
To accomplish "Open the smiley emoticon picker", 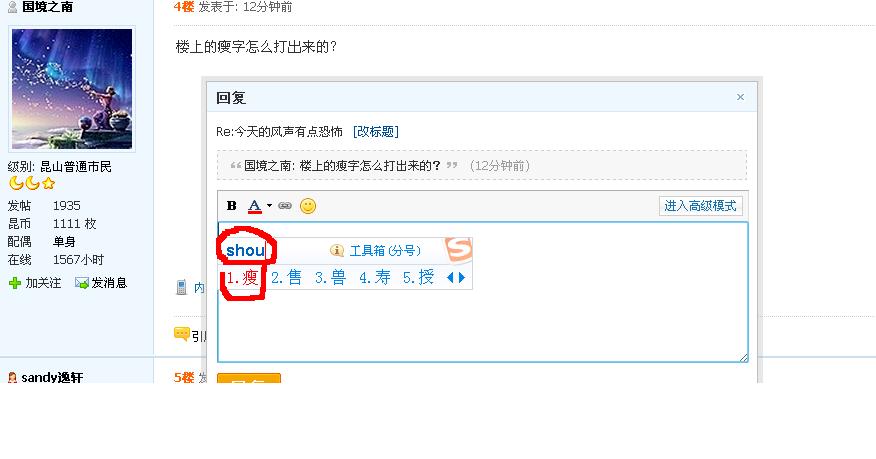I will click(308, 206).
